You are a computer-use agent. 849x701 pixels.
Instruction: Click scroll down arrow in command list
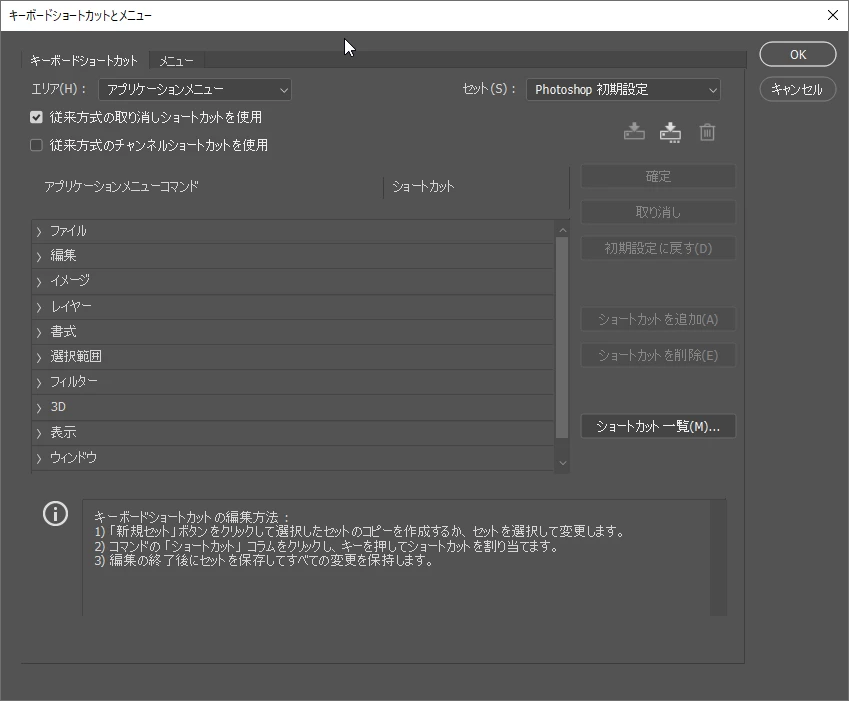[x=563, y=463]
